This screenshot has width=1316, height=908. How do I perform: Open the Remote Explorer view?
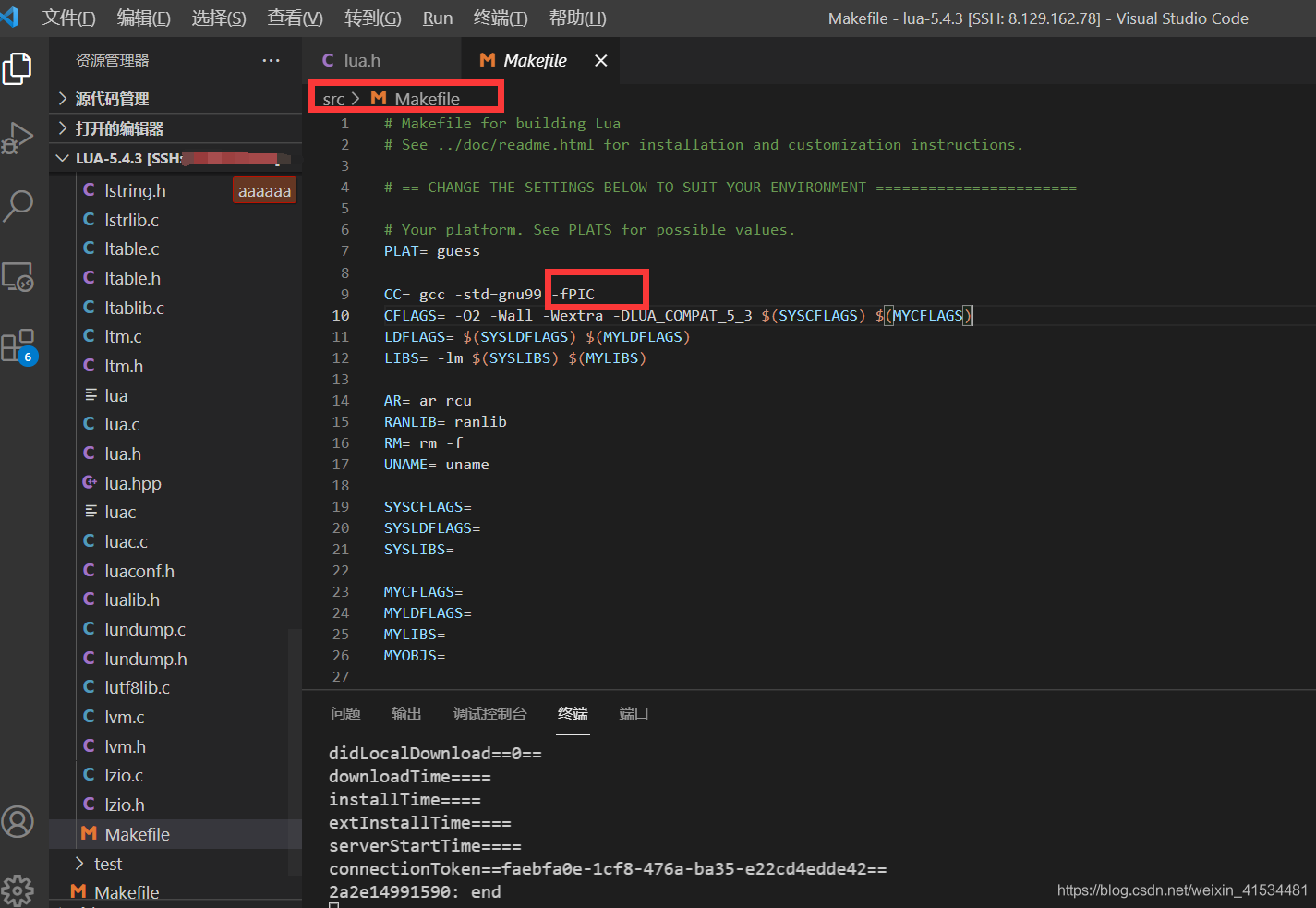tap(18, 277)
